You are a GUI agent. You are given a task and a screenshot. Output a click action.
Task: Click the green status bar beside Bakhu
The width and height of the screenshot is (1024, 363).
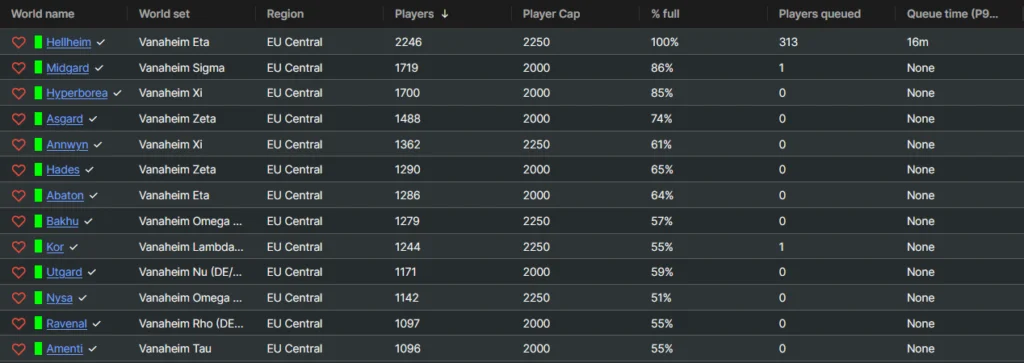pyautogui.click(x=39, y=221)
